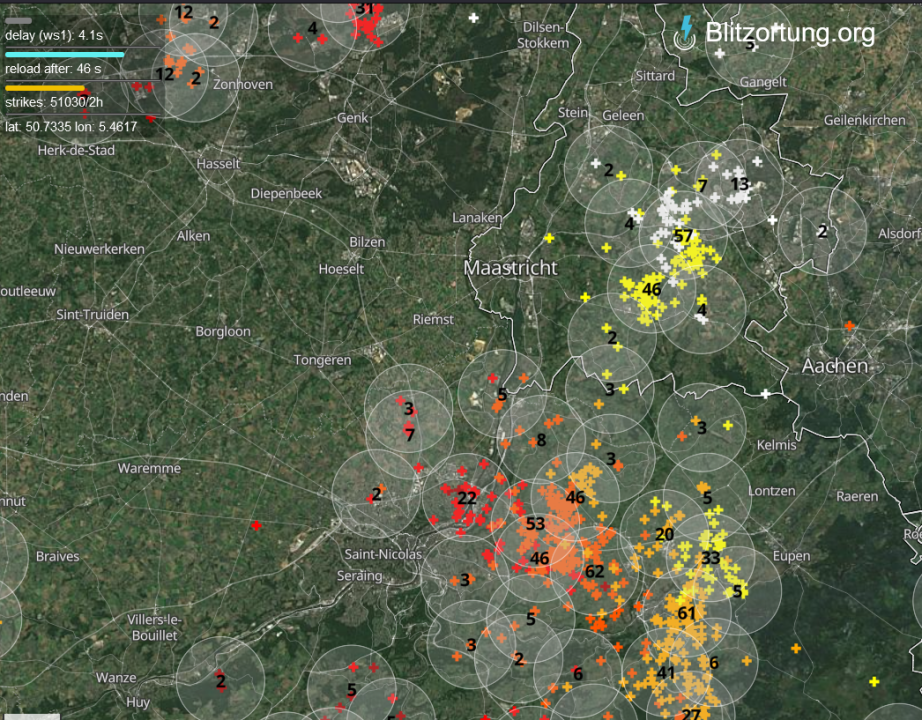922x720 pixels.
Task: Click the Raeren town label
Action: pos(857,496)
